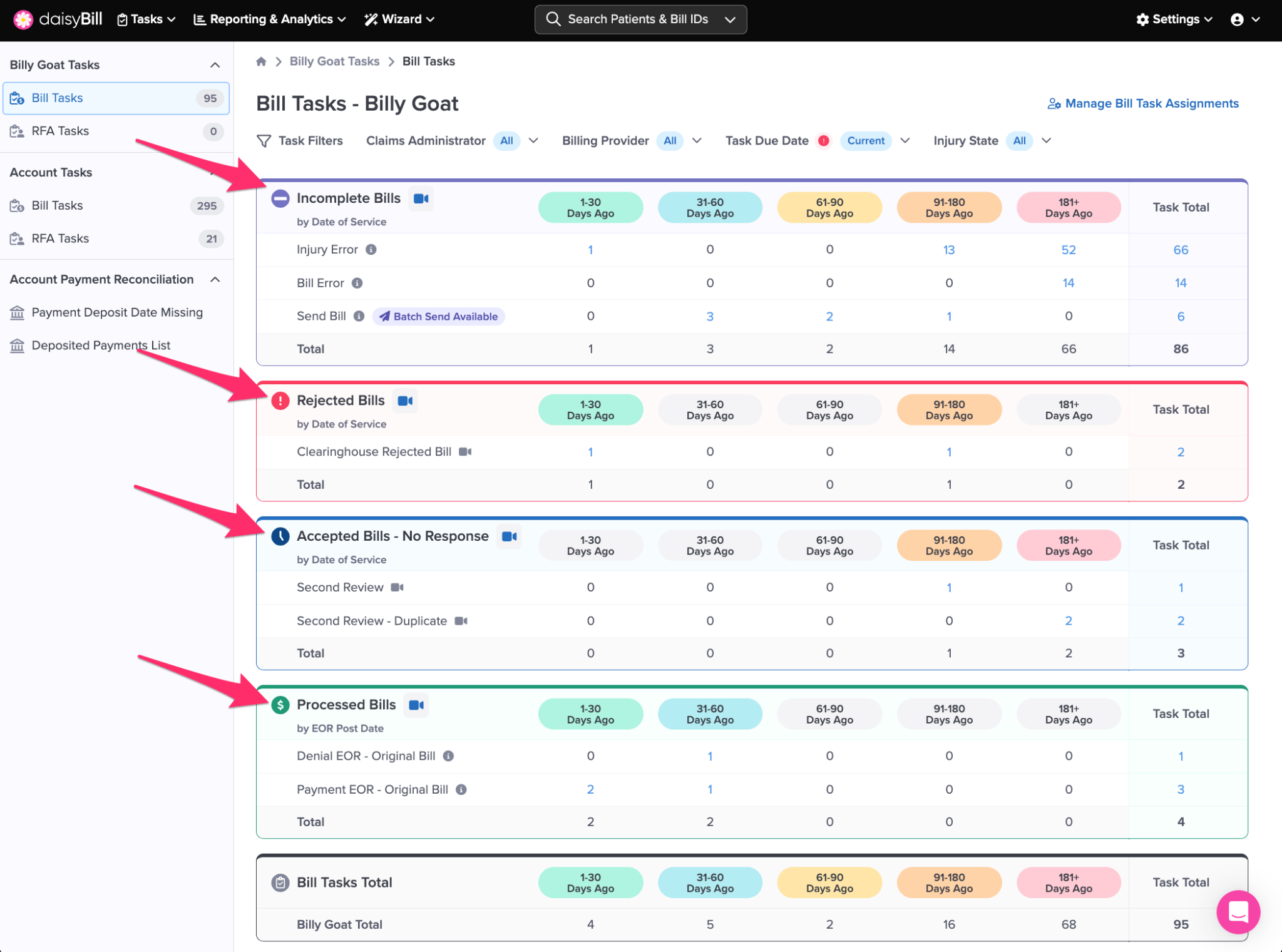1282x952 pixels.
Task: Click the Processed Bills video icon
Action: point(416,705)
